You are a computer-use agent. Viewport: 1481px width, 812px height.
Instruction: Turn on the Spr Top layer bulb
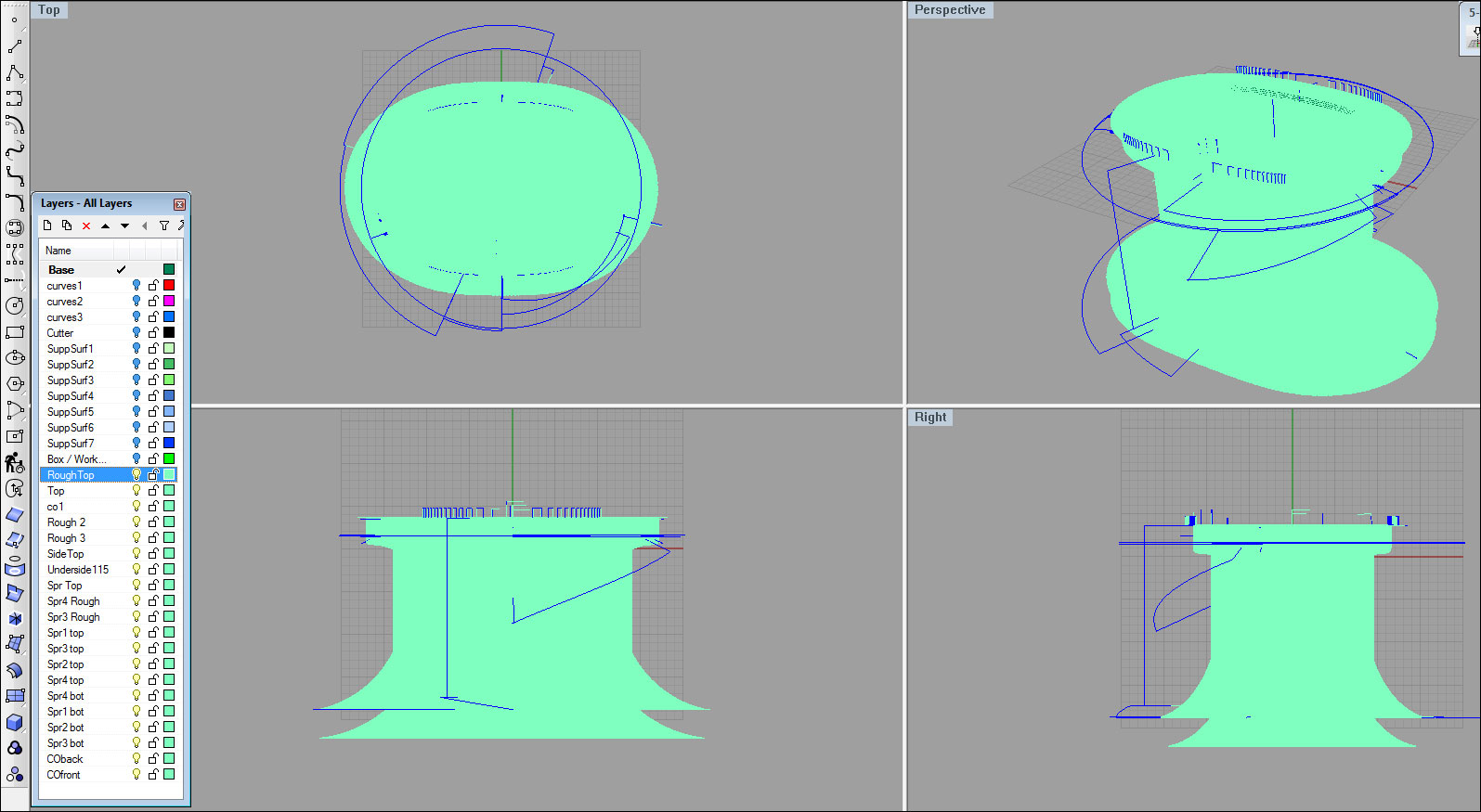click(136, 586)
